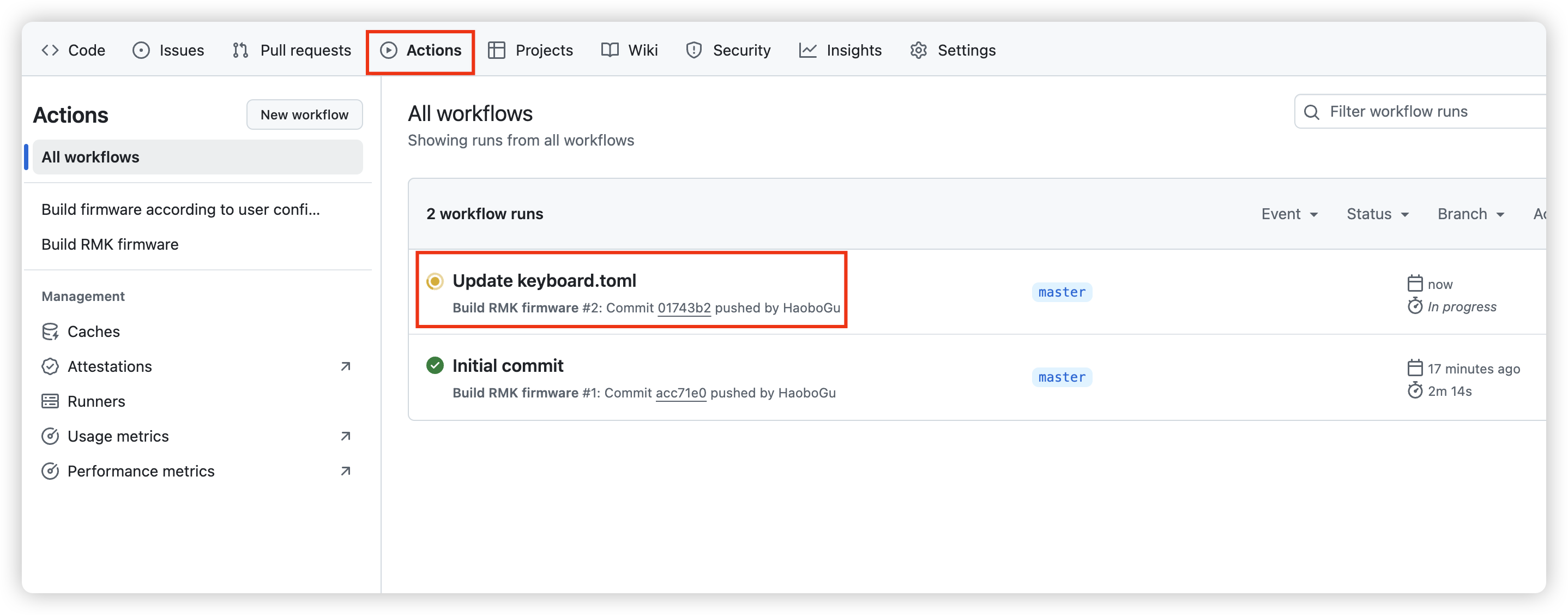Select Build RMK firmware workflow

pos(110,244)
